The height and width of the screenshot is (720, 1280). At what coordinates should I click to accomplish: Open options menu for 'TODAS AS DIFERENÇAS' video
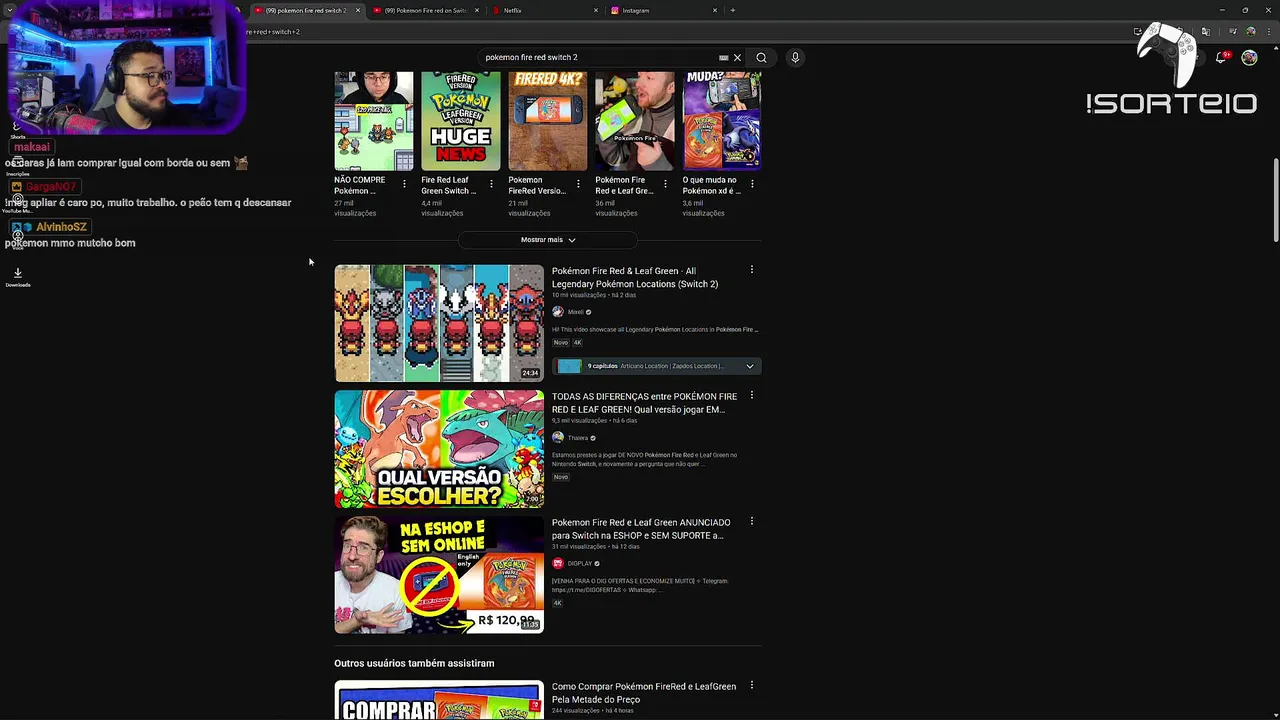tap(752, 395)
